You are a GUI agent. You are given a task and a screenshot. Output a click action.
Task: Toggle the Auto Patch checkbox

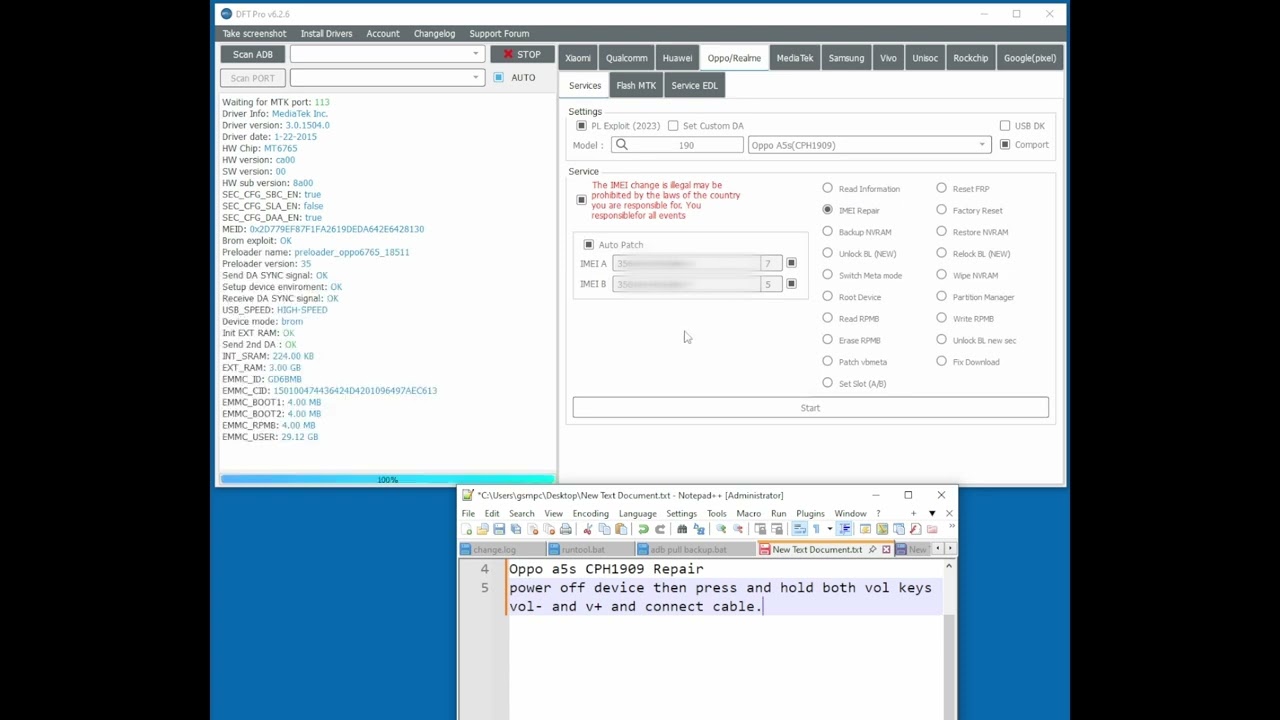click(x=588, y=245)
